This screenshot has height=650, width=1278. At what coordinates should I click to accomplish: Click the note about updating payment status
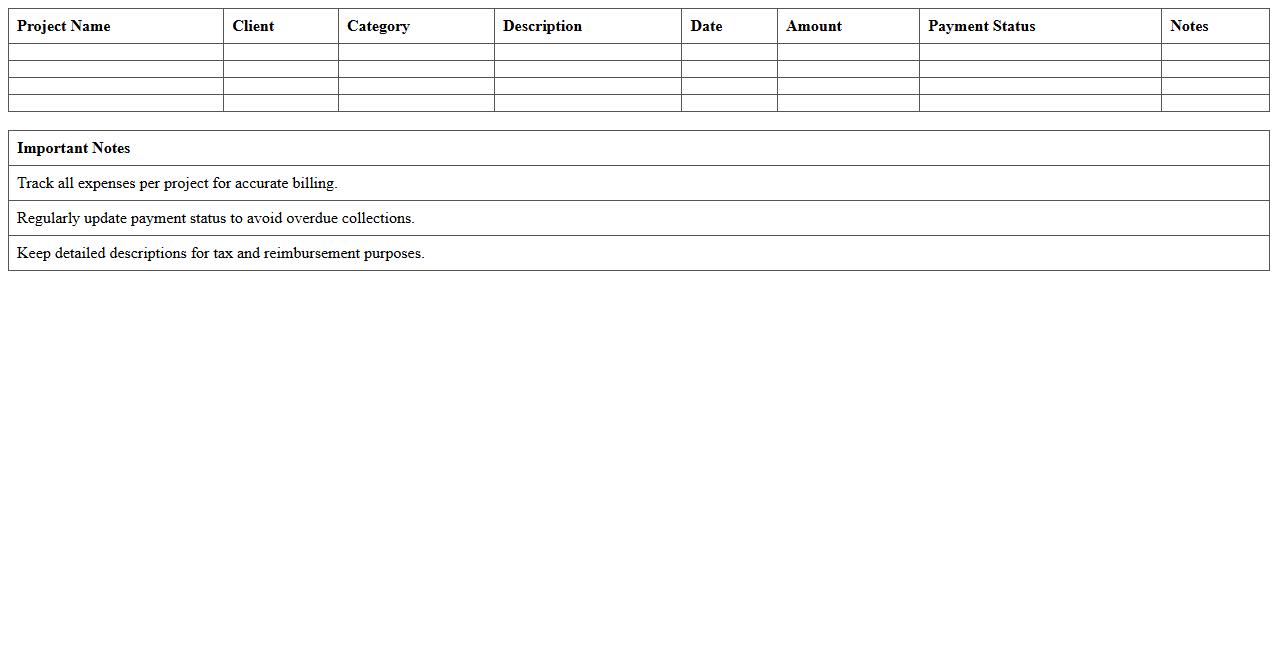[x=215, y=218]
